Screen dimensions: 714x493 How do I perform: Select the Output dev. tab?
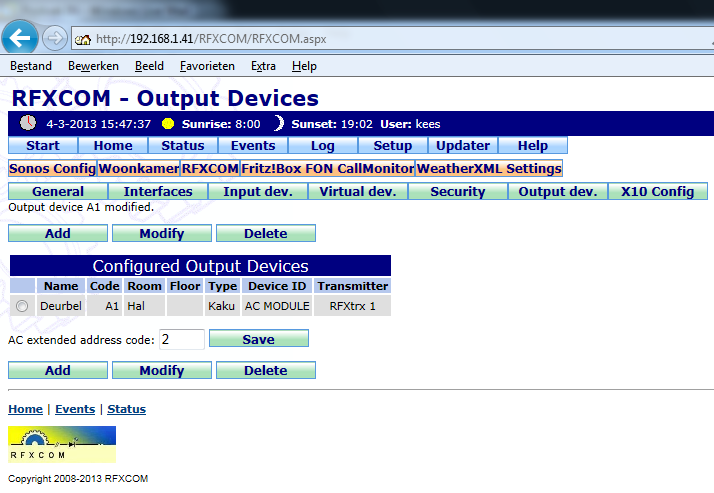coord(558,191)
